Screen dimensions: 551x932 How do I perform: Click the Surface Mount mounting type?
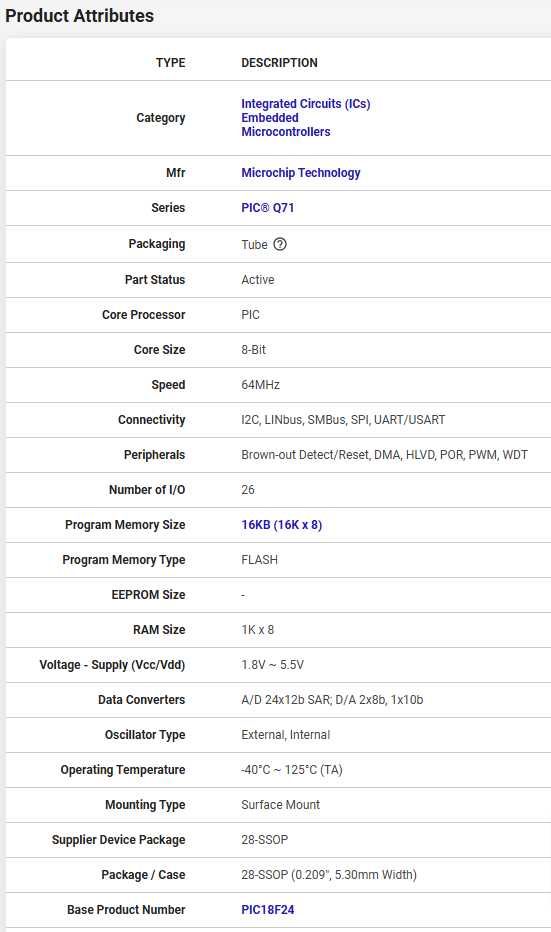[281, 804]
